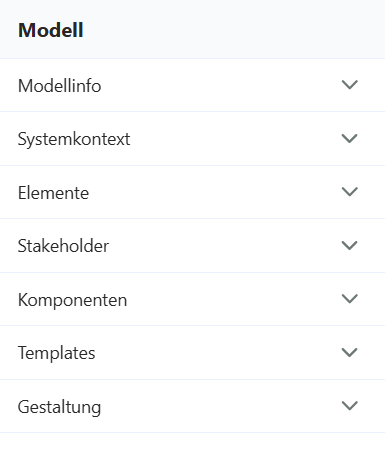Open the Modellinfo section label
Viewport: 385px width, 450px height.
pos(59,86)
